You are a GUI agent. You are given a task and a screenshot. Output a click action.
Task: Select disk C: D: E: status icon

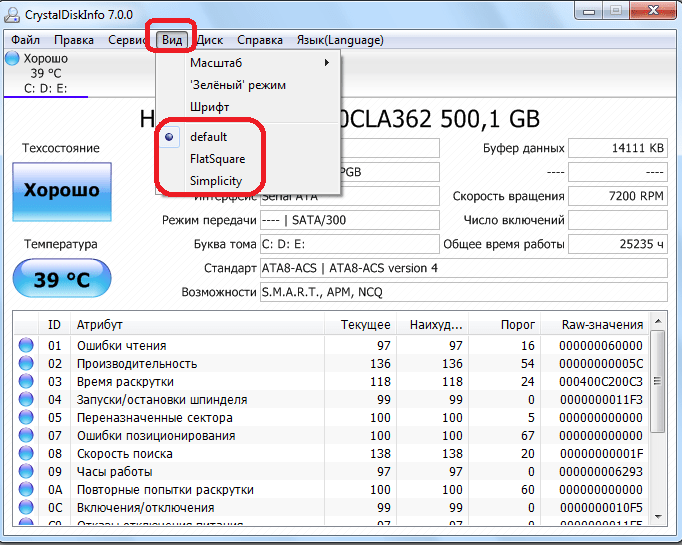pyautogui.click(x=12, y=58)
